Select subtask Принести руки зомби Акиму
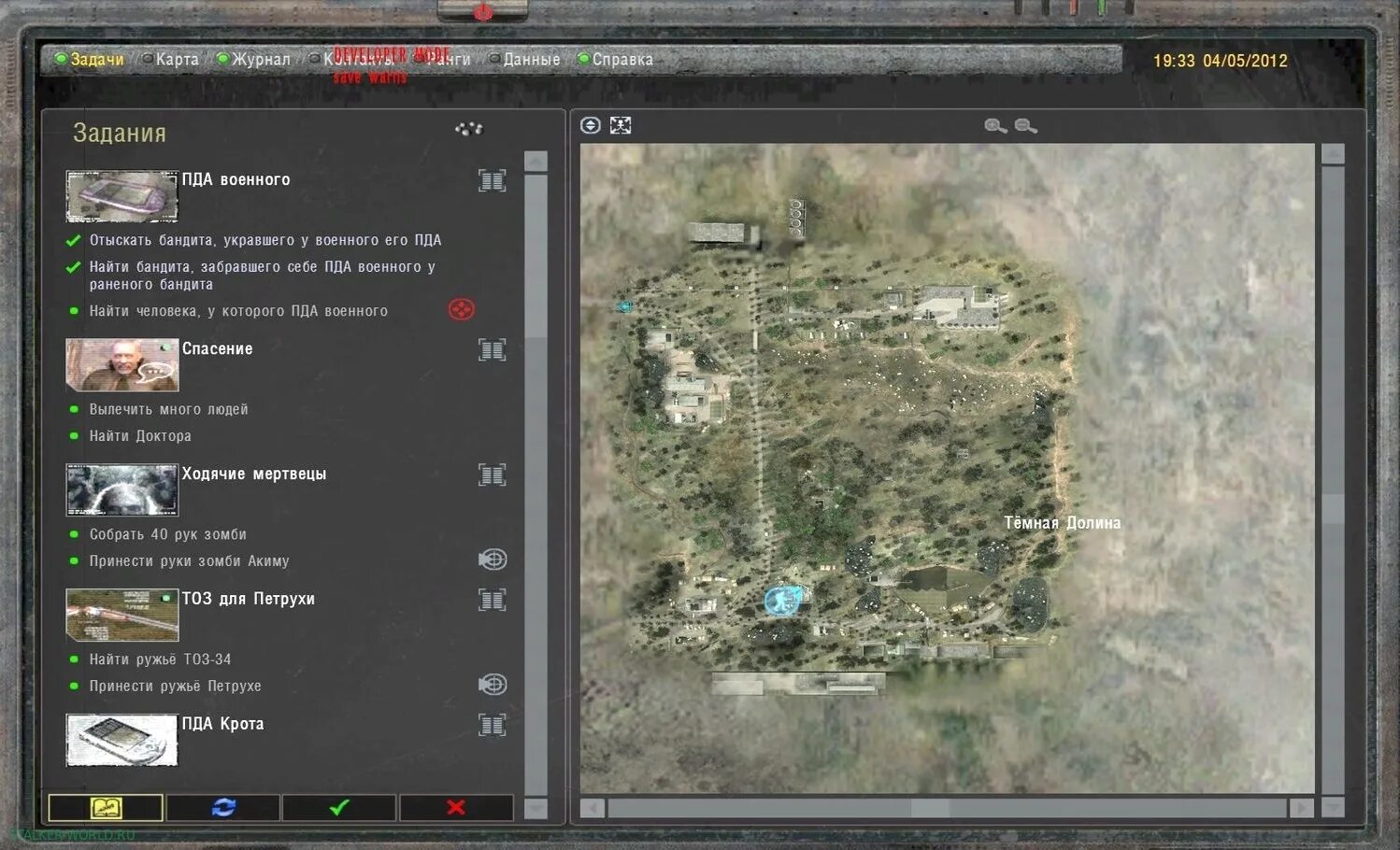 (x=189, y=560)
